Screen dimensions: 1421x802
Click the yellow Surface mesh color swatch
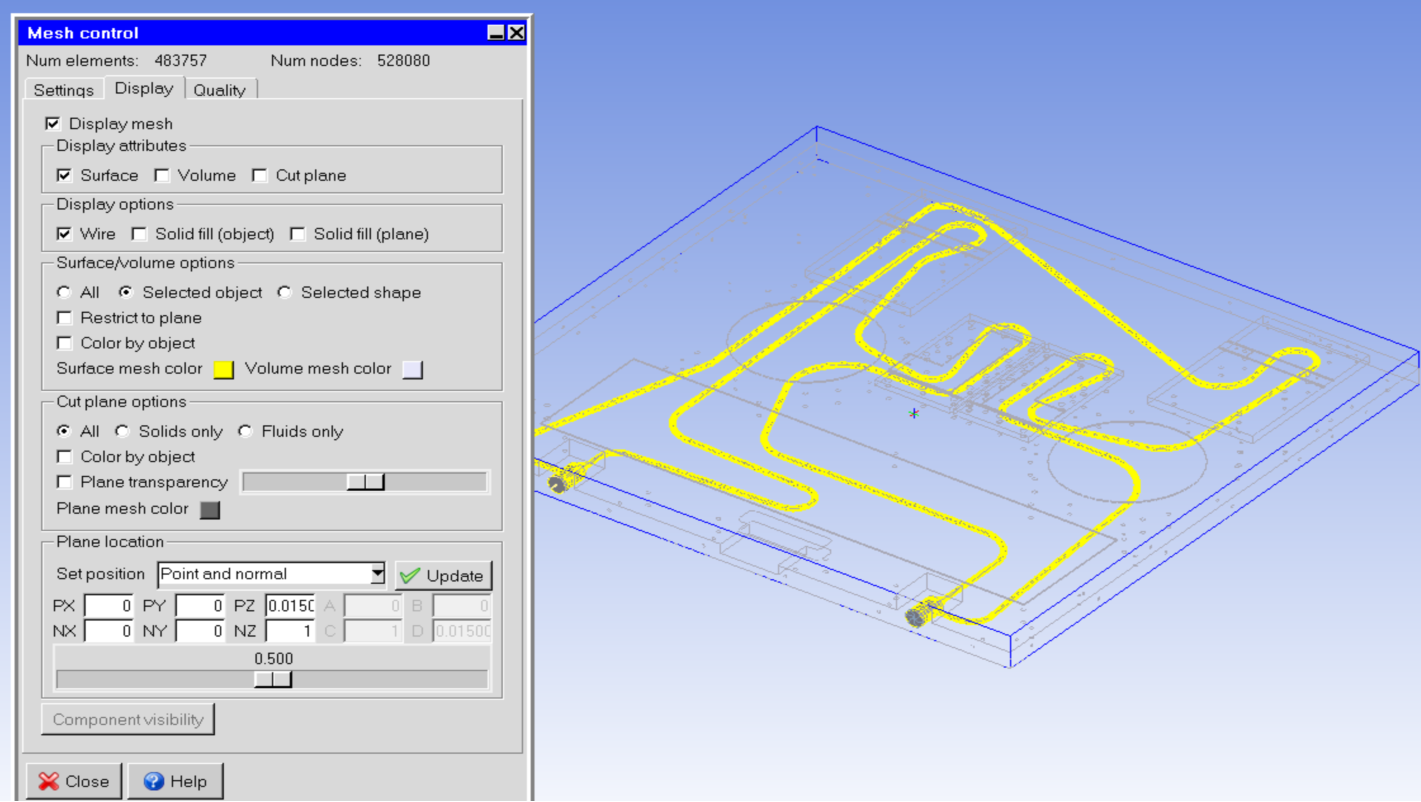coord(224,369)
